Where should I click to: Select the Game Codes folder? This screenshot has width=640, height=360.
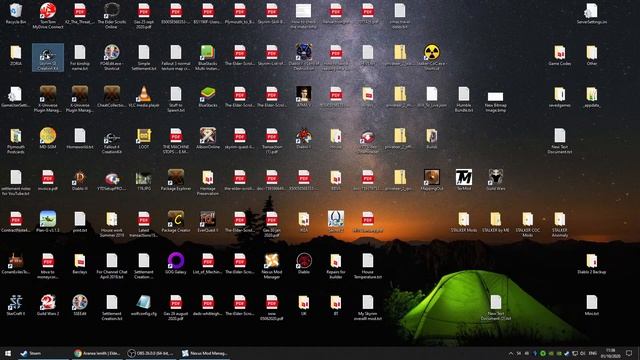560,56
